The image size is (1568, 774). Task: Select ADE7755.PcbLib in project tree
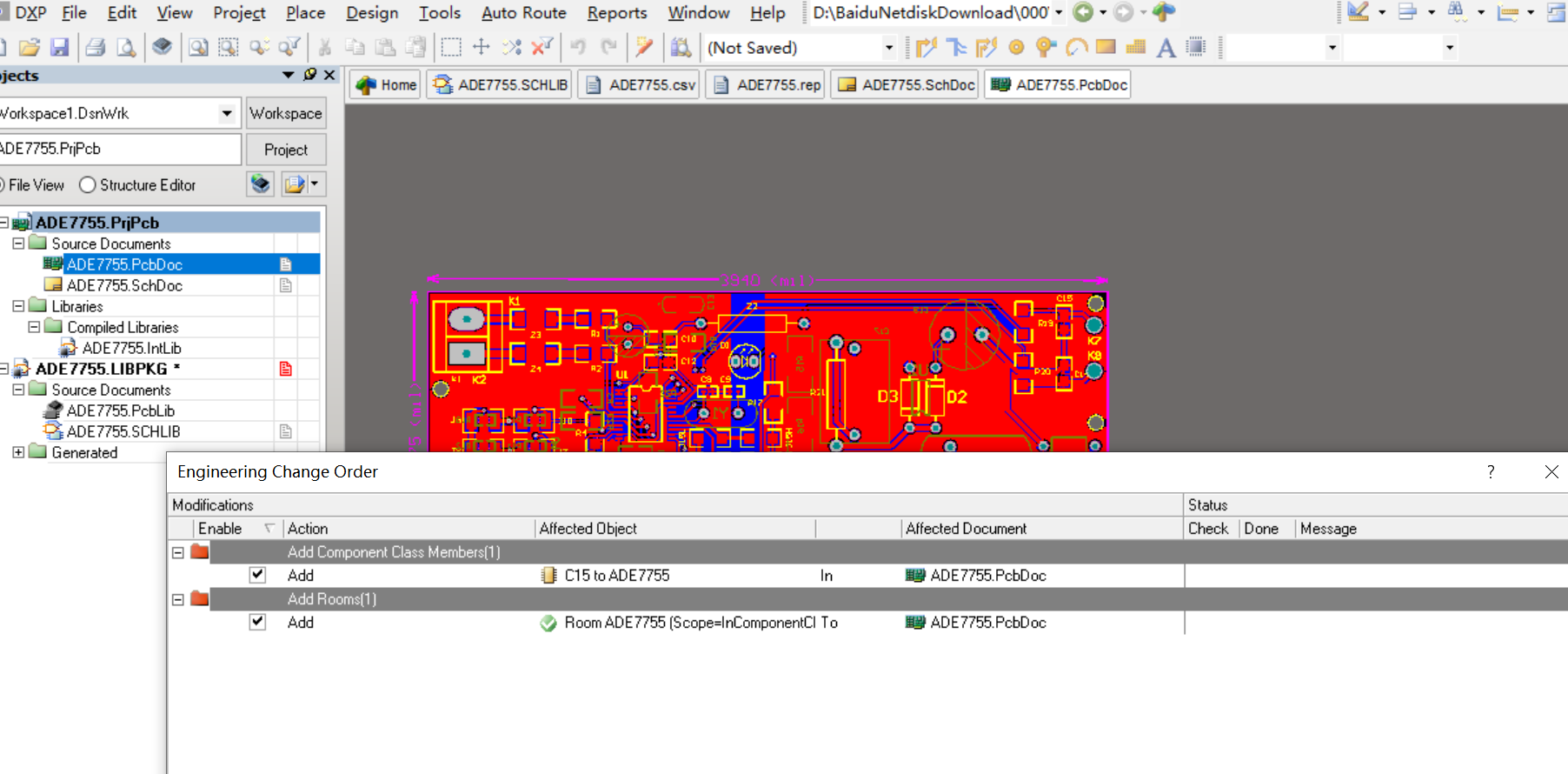coord(121,410)
